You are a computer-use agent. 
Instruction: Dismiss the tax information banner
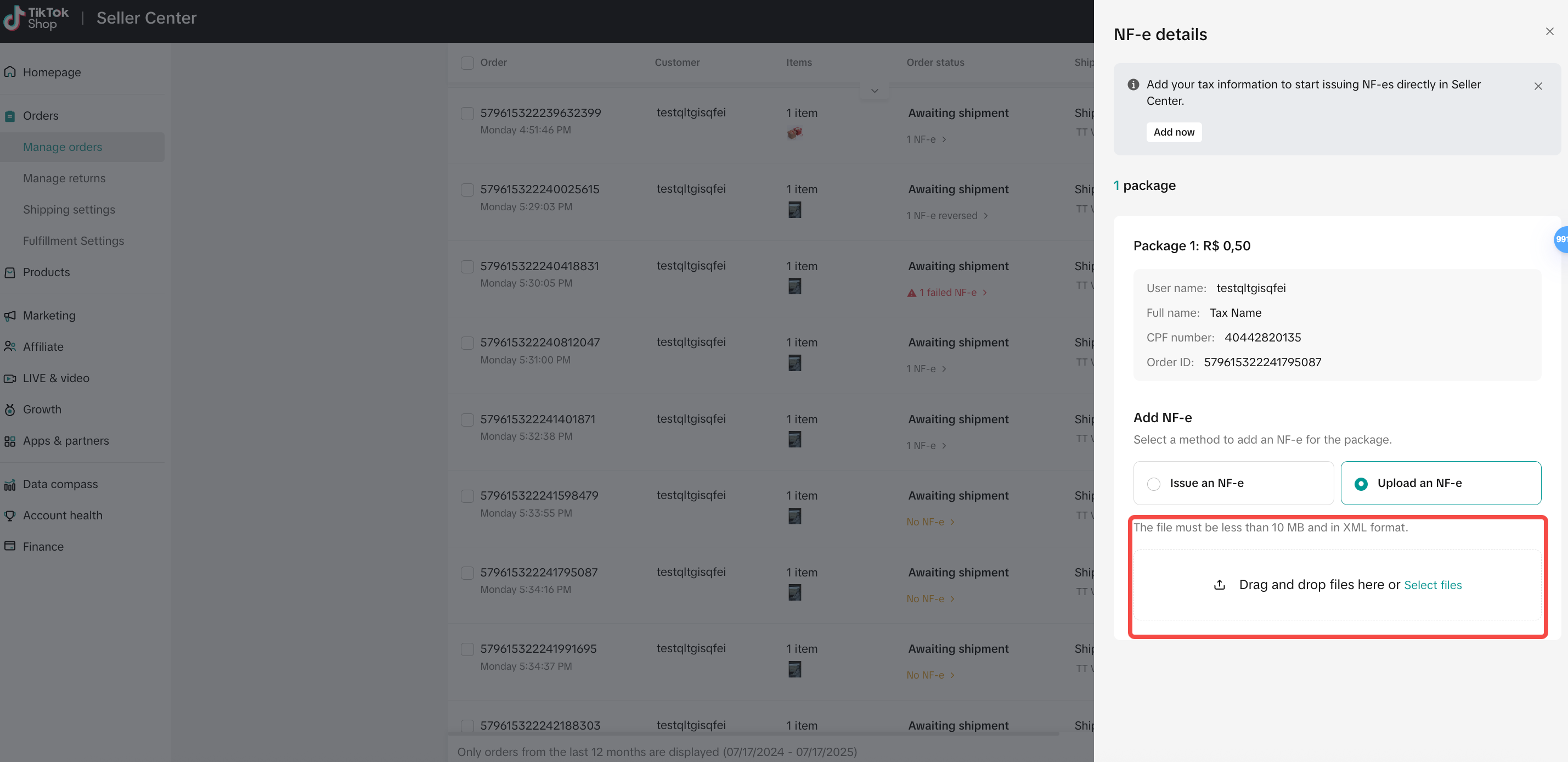pyautogui.click(x=1538, y=87)
